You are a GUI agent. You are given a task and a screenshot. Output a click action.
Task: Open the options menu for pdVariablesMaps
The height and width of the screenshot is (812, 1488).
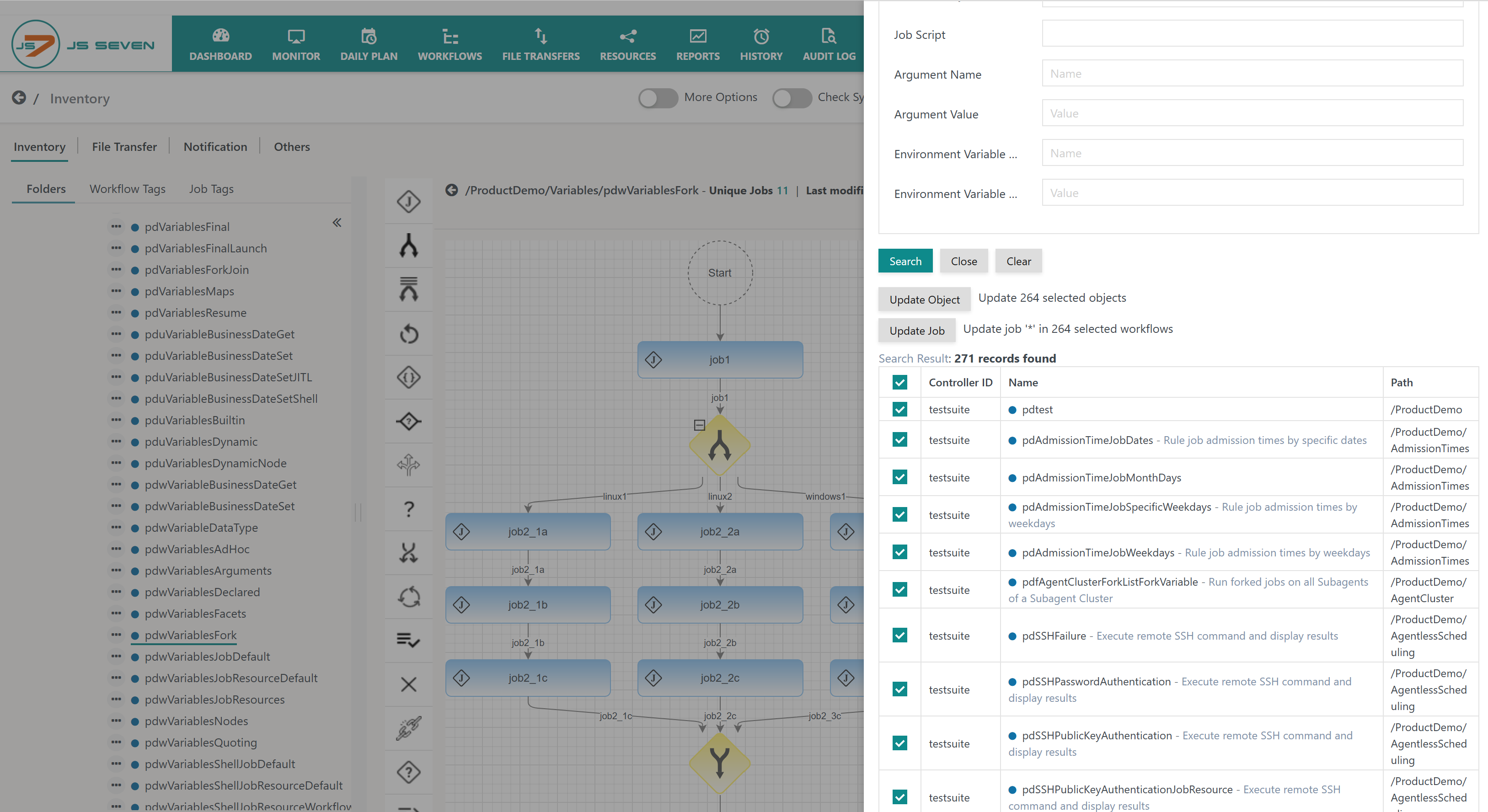coord(116,290)
